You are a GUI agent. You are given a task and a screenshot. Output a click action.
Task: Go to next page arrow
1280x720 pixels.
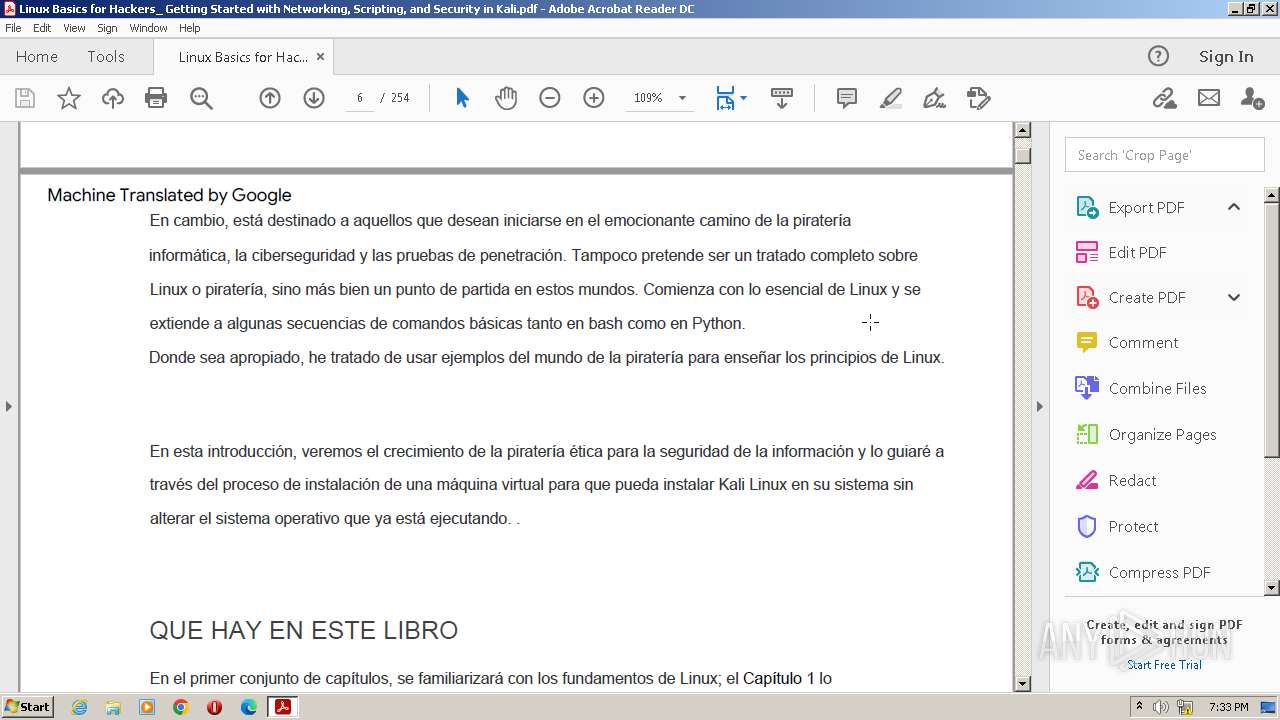click(314, 98)
